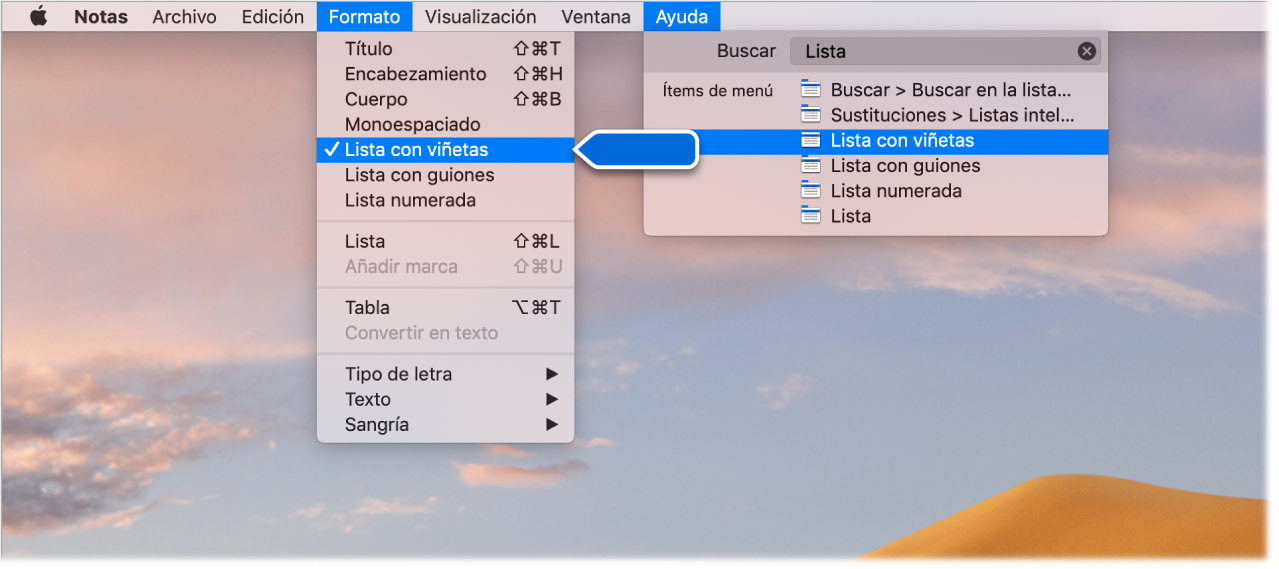The height and width of the screenshot is (569, 1279).
Task: Close the Formato menu in menu bar
Action: pos(364,17)
